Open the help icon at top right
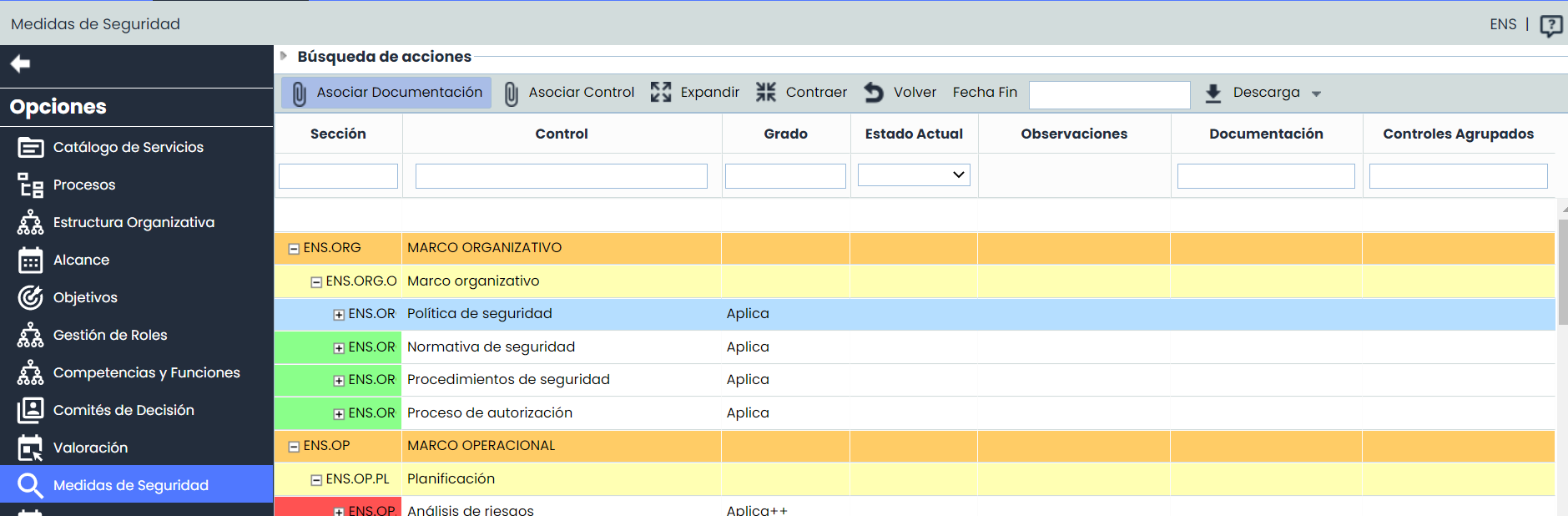 tap(1550, 26)
